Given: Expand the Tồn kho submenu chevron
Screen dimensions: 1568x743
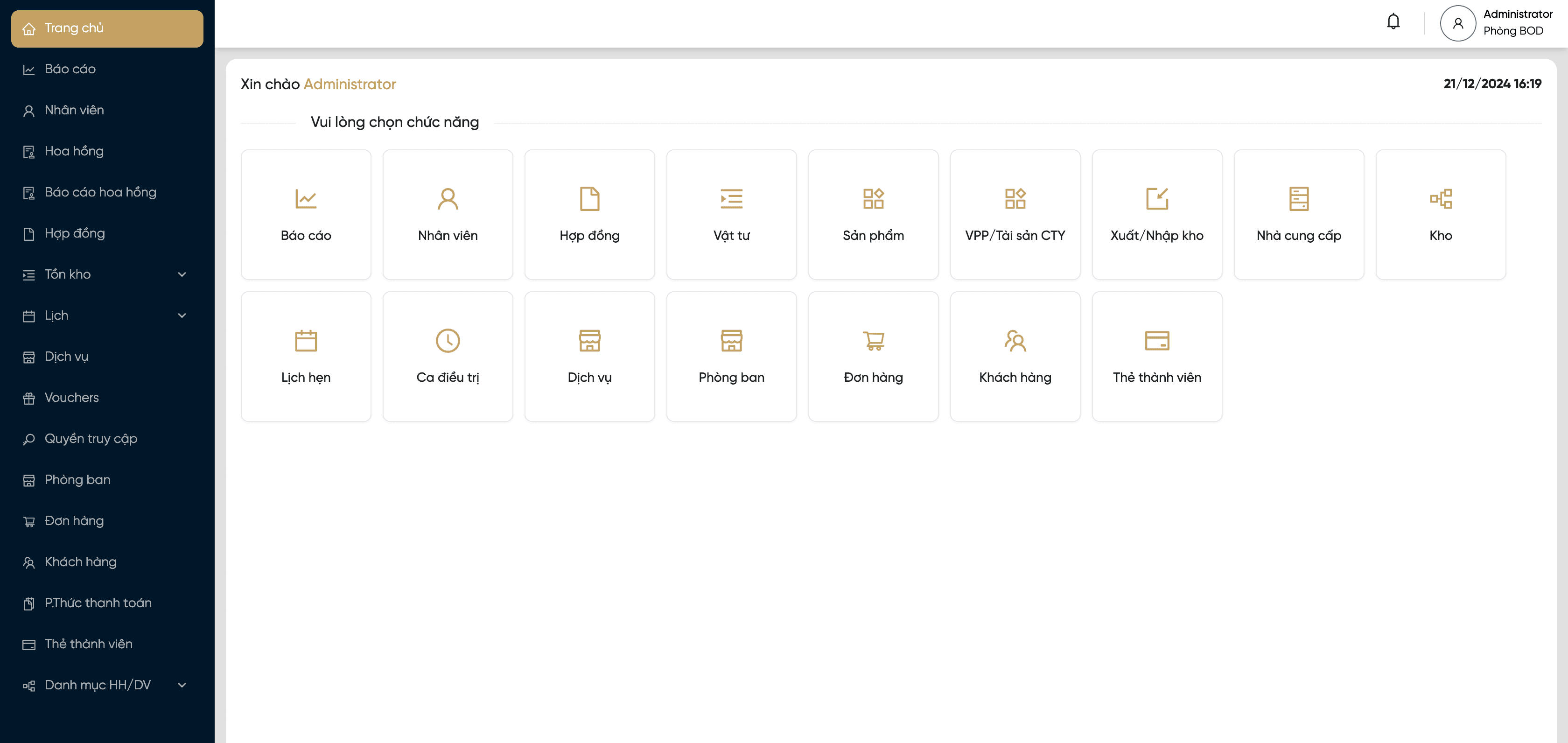Looking at the screenshot, I should [x=182, y=274].
